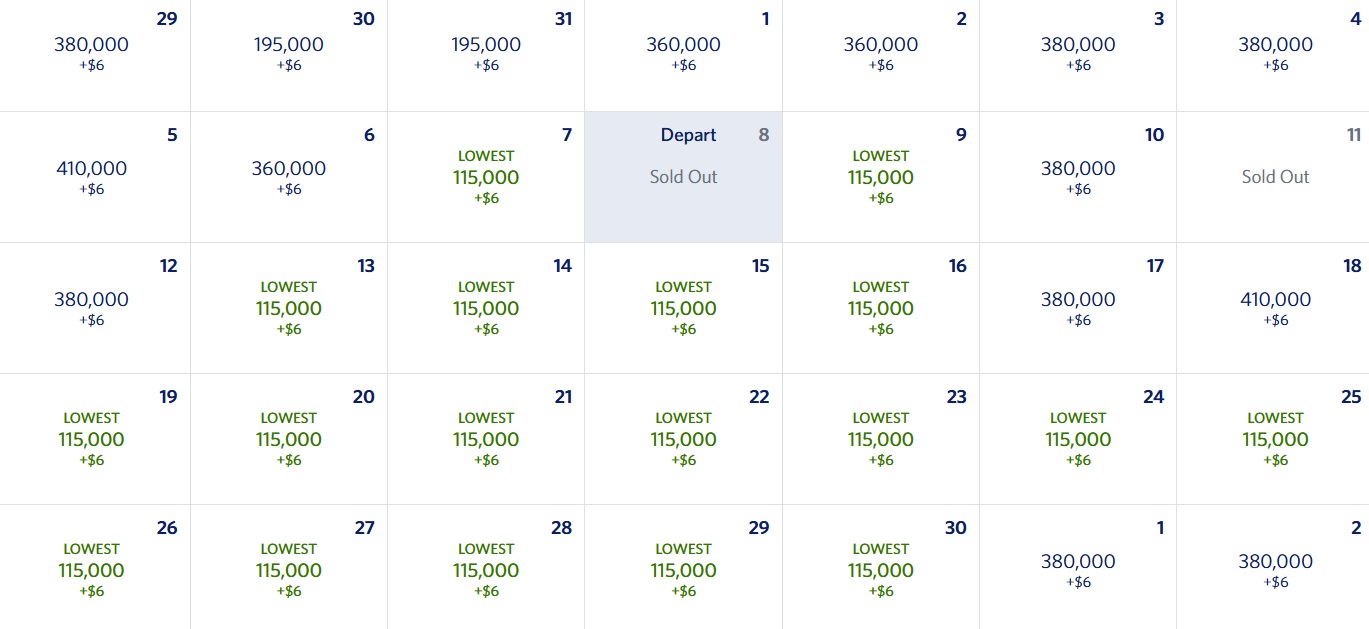Click the LOWEST fare on the 13th

coord(288,307)
